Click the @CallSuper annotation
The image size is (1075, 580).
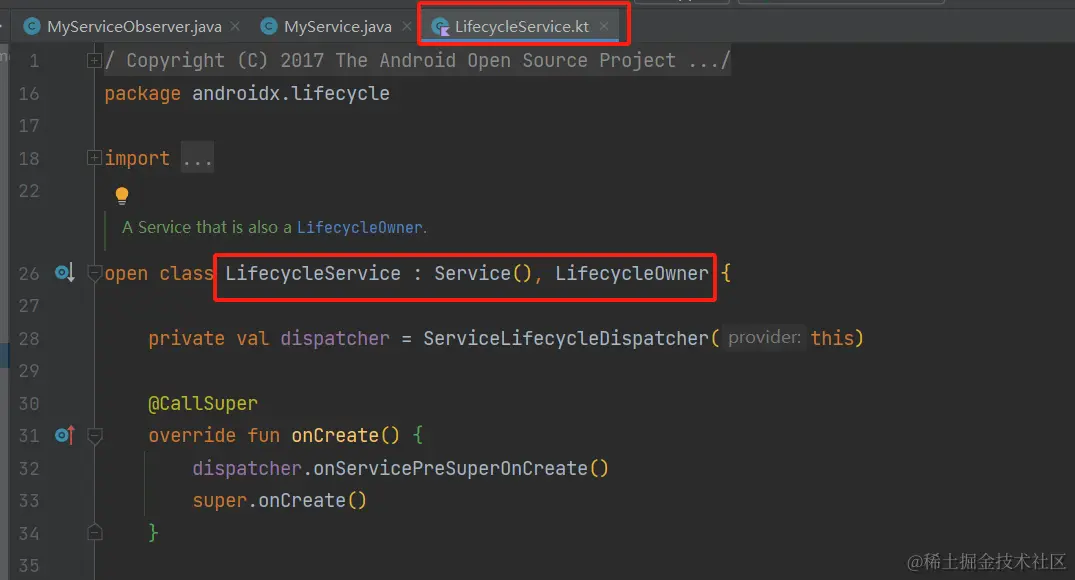click(203, 403)
